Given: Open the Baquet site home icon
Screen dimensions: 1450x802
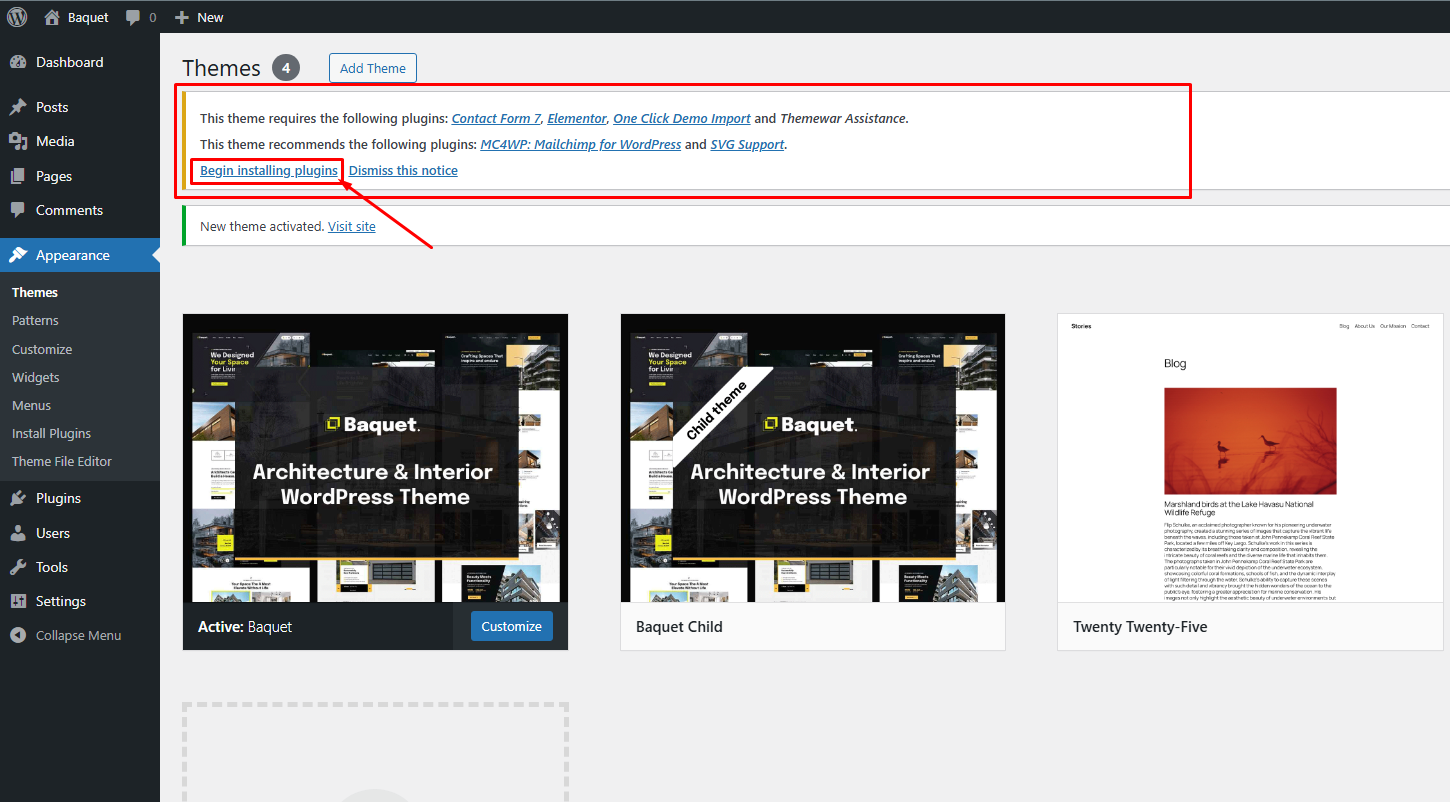Looking at the screenshot, I should coord(52,17).
